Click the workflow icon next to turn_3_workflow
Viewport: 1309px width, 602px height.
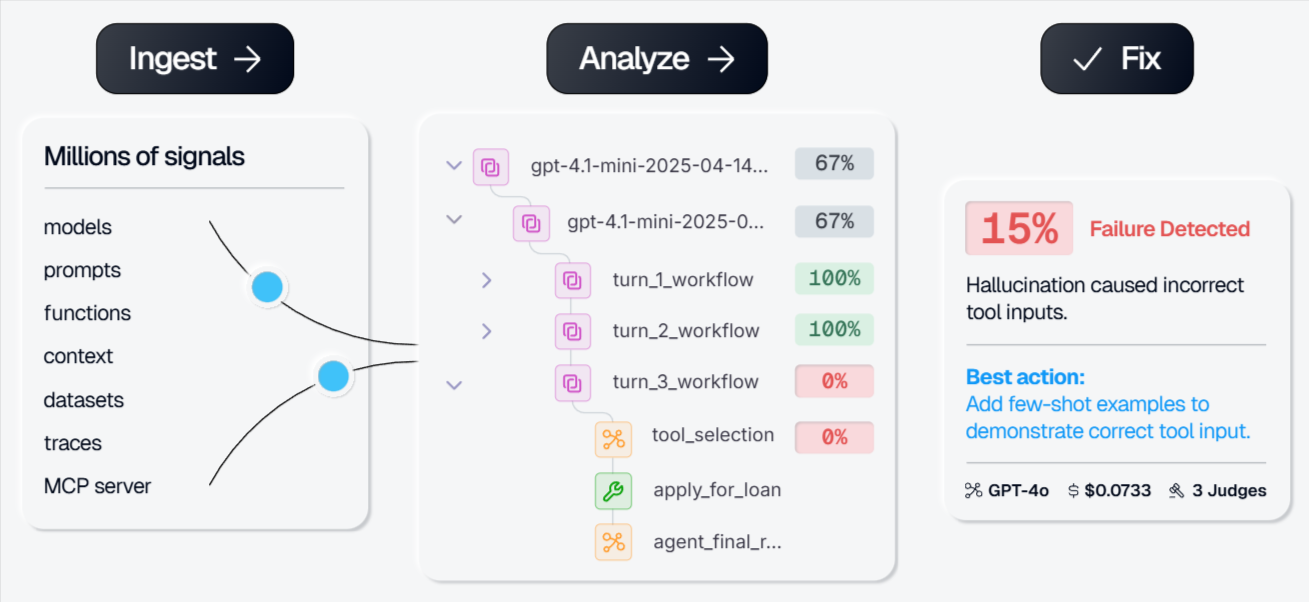pos(572,381)
